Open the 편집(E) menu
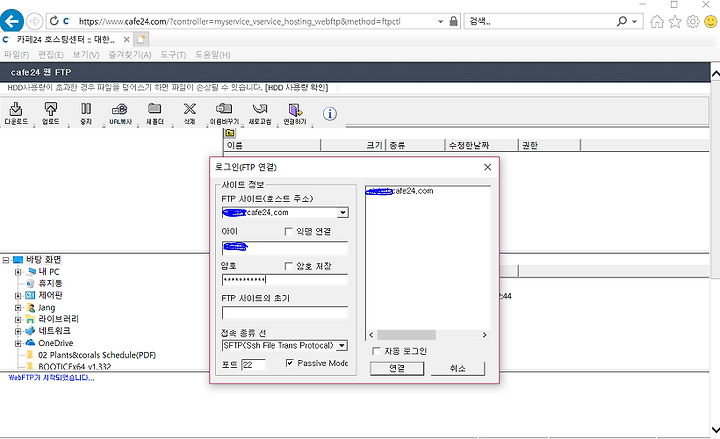The width and height of the screenshot is (720, 439). 51,55
